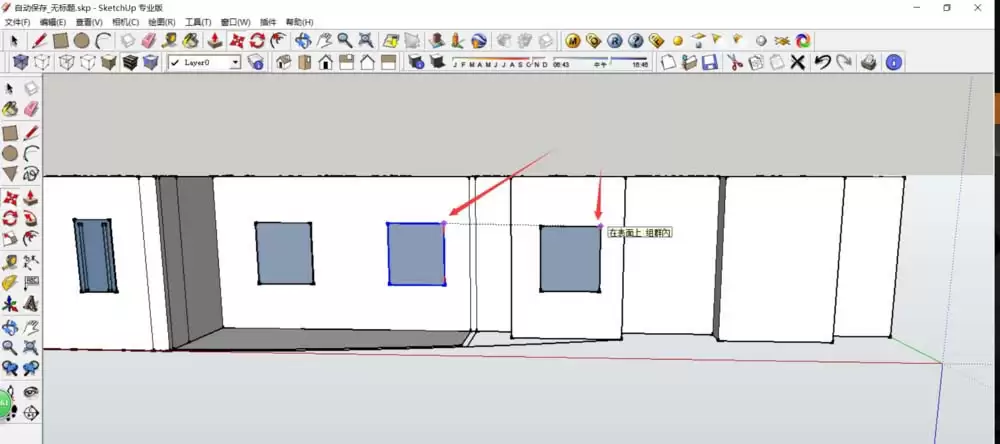Toggle back edges face style
The height and width of the screenshot is (444, 1000).
pyautogui.click(x=42, y=62)
